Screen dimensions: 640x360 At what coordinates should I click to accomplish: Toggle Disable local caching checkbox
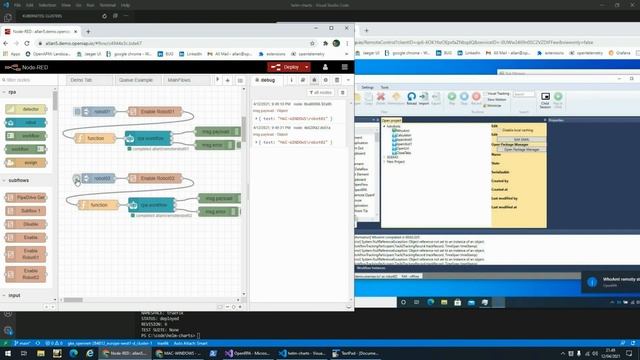click(499, 130)
